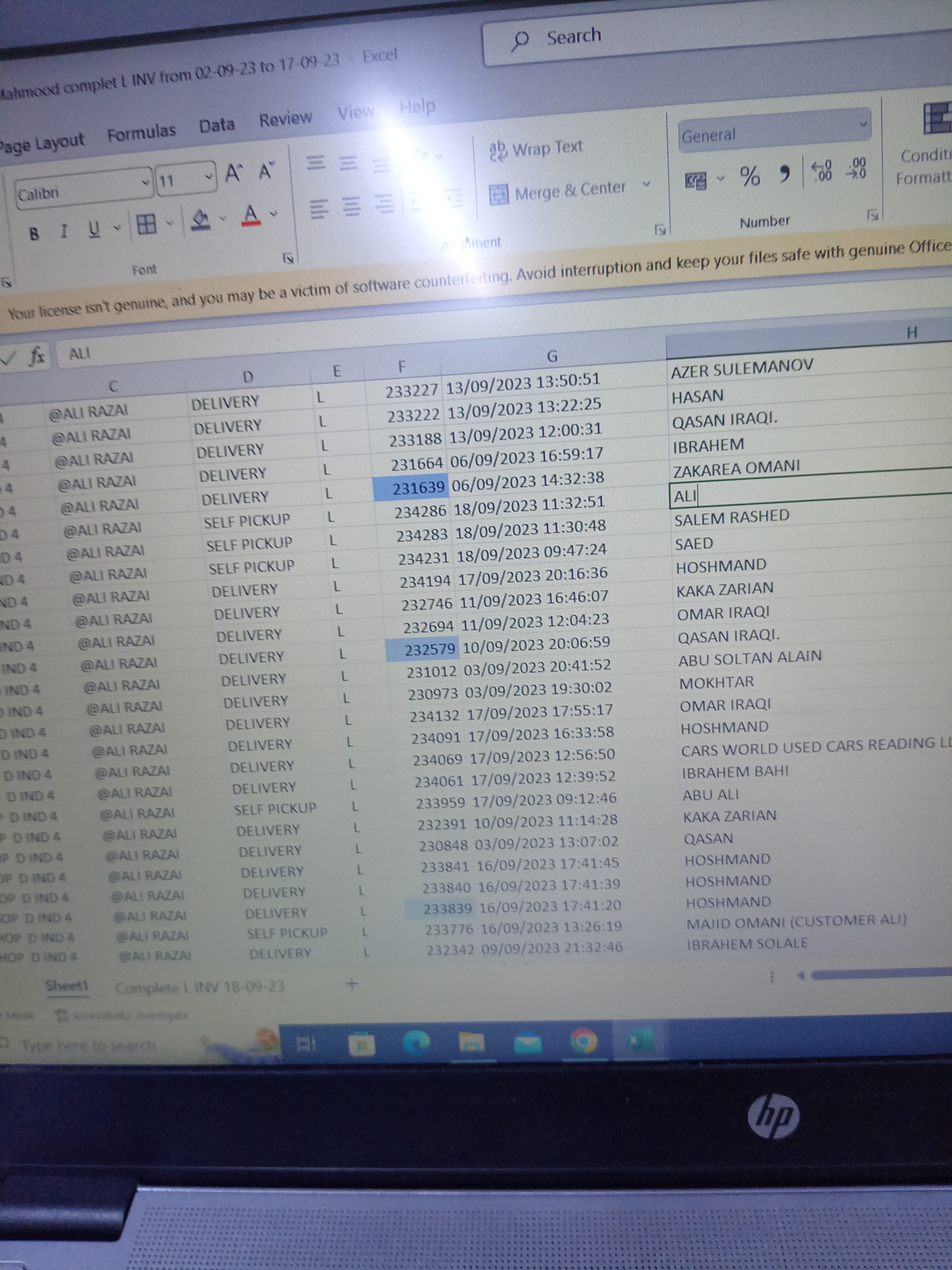This screenshot has height=1270, width=952.
Task: Open Fill Color dropdown arrow
Action: [x=223, y=218]
